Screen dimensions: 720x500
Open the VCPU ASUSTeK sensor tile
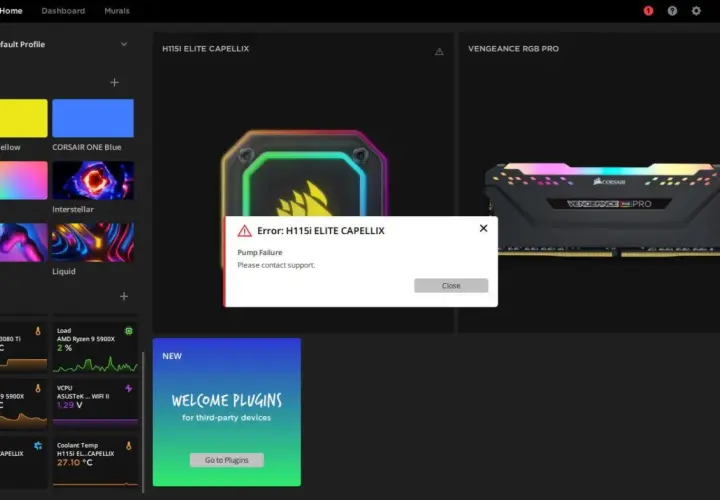[95, 404]
